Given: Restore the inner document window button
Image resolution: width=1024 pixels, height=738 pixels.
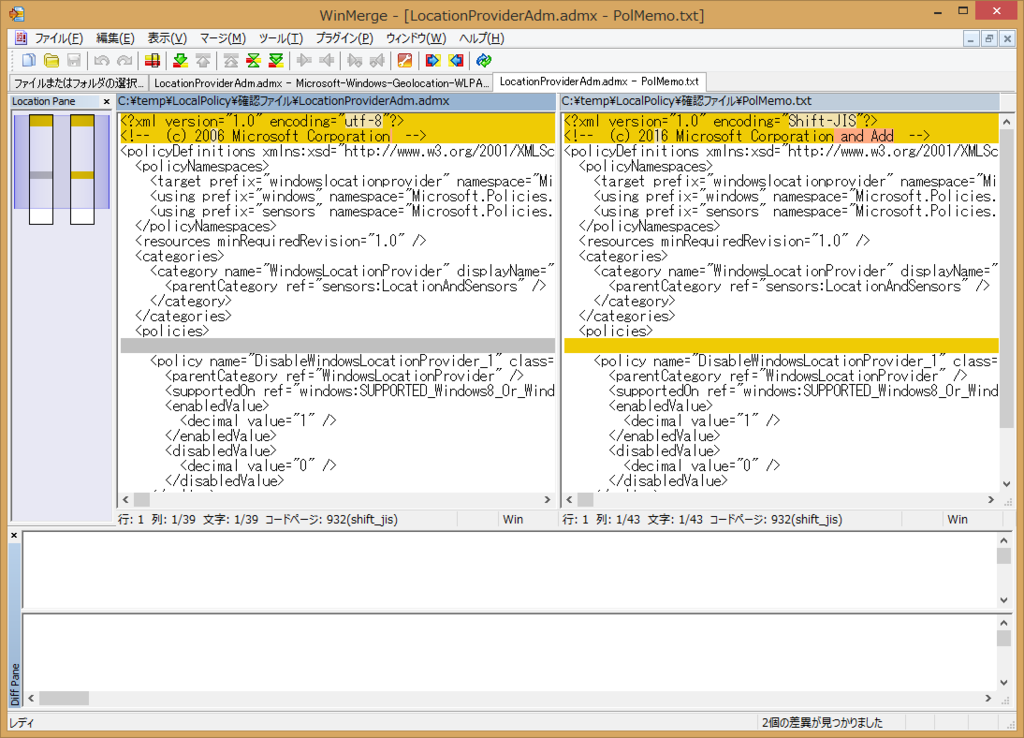Looking at the screenshot, I should pyautogui.click(x=989, y=39).
